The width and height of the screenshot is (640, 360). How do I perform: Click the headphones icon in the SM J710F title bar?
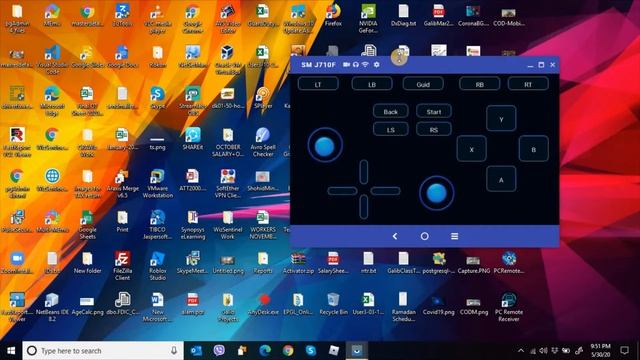[356, 64]
